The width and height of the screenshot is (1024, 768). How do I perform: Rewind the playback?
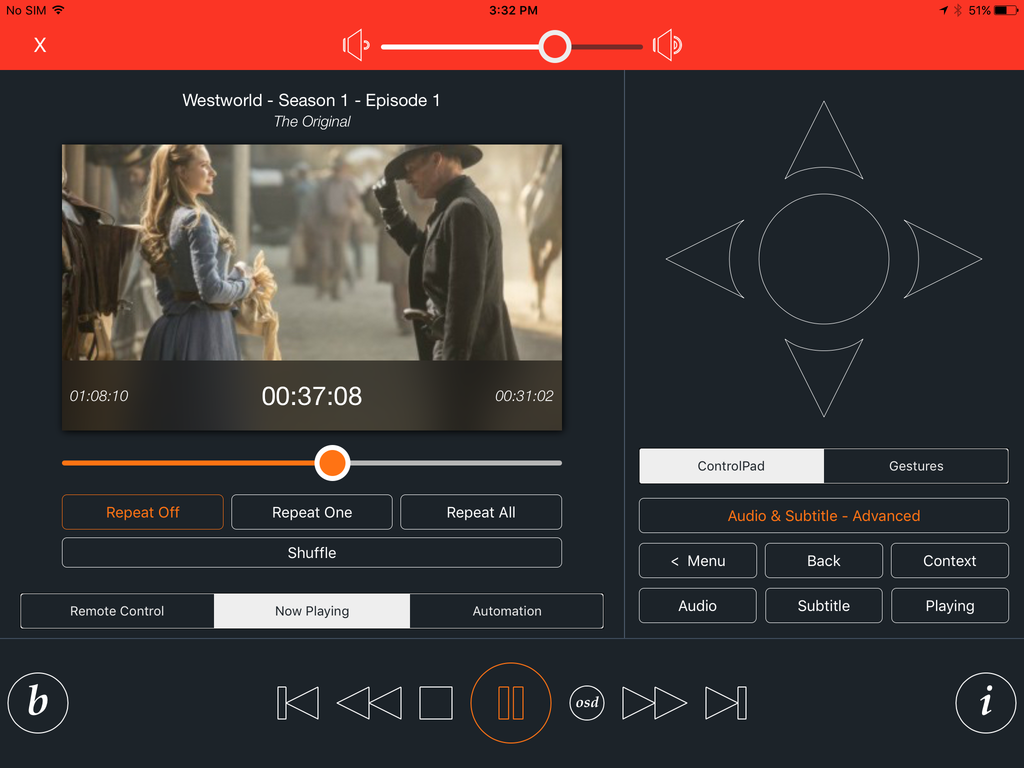point(370,703)
